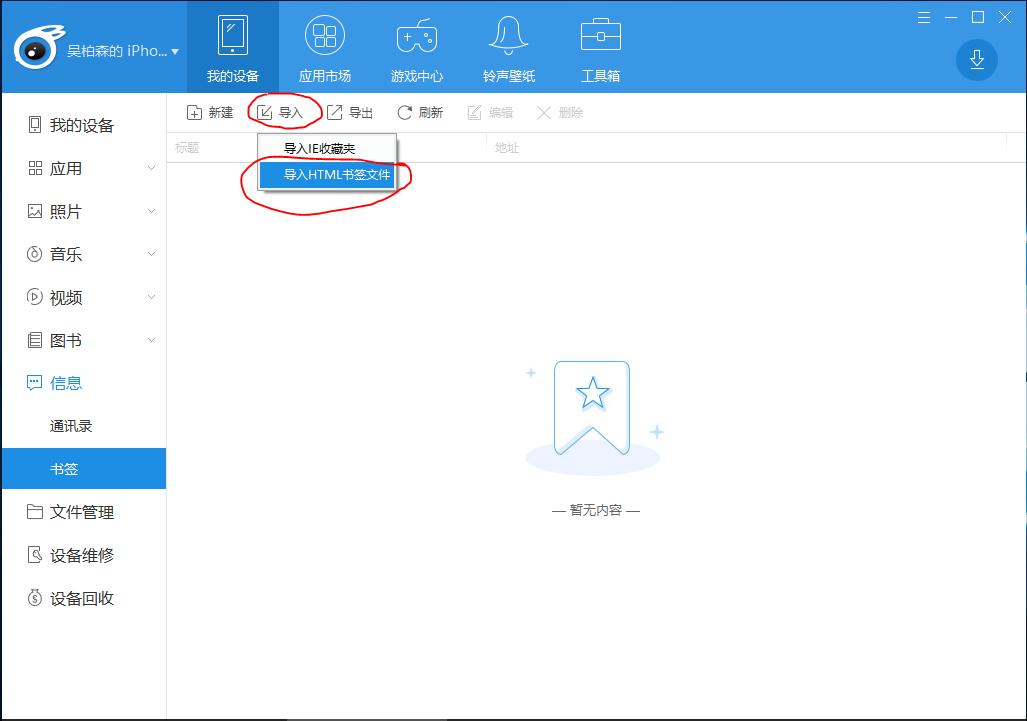Choose 导入HTML书签文件 from the import menu

coord(327,175)
